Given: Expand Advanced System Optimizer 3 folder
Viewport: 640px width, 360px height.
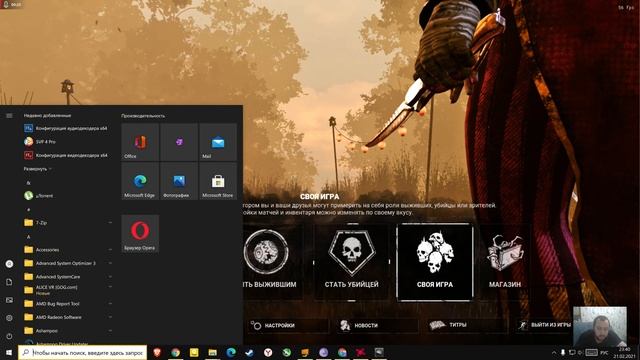Looking at the screenshot, I should pos(67,263).
